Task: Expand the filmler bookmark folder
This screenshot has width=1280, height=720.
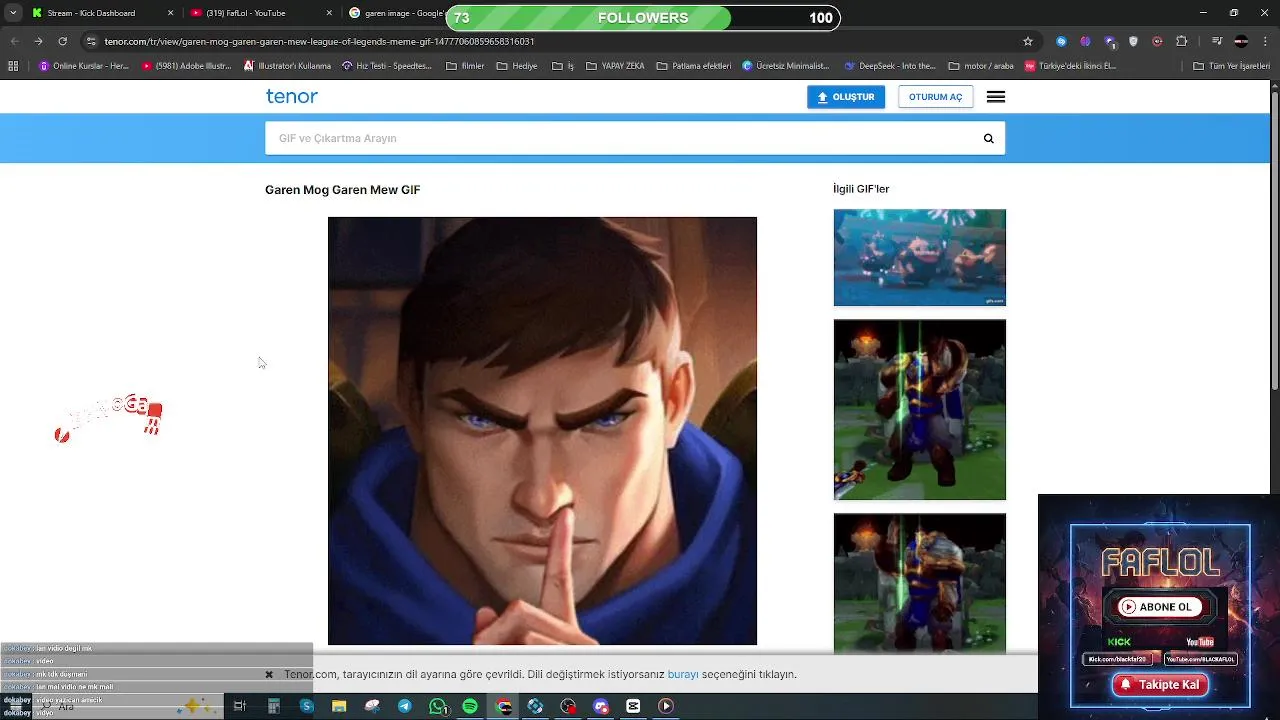Action: point(465,66)
